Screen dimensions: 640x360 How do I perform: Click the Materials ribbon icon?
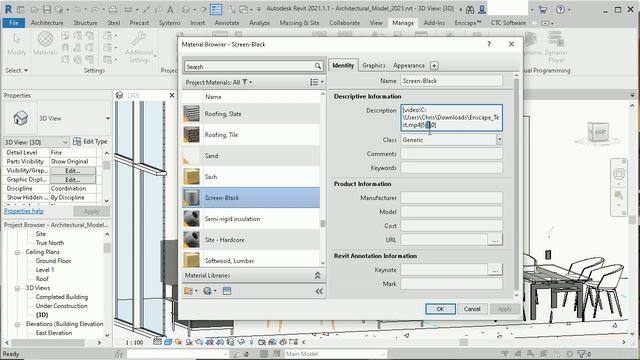(45, 43)
